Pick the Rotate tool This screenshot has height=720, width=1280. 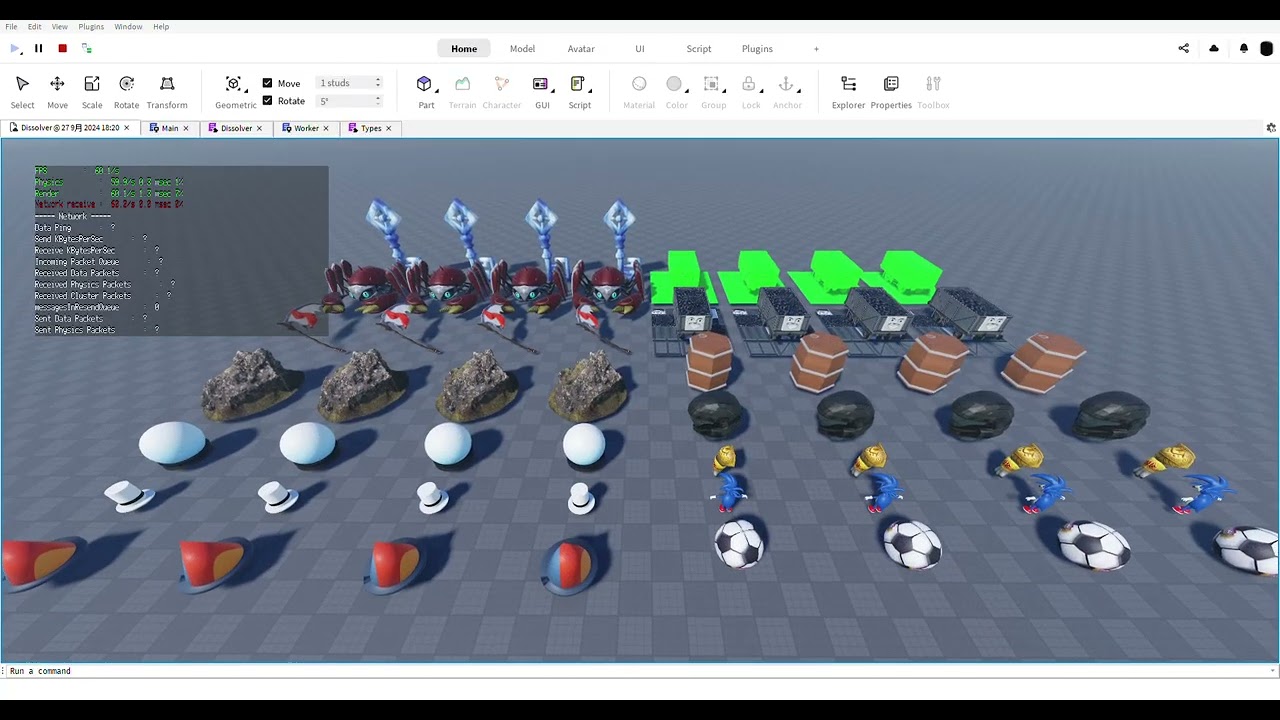pyautogui.click(x=127, y=91)
